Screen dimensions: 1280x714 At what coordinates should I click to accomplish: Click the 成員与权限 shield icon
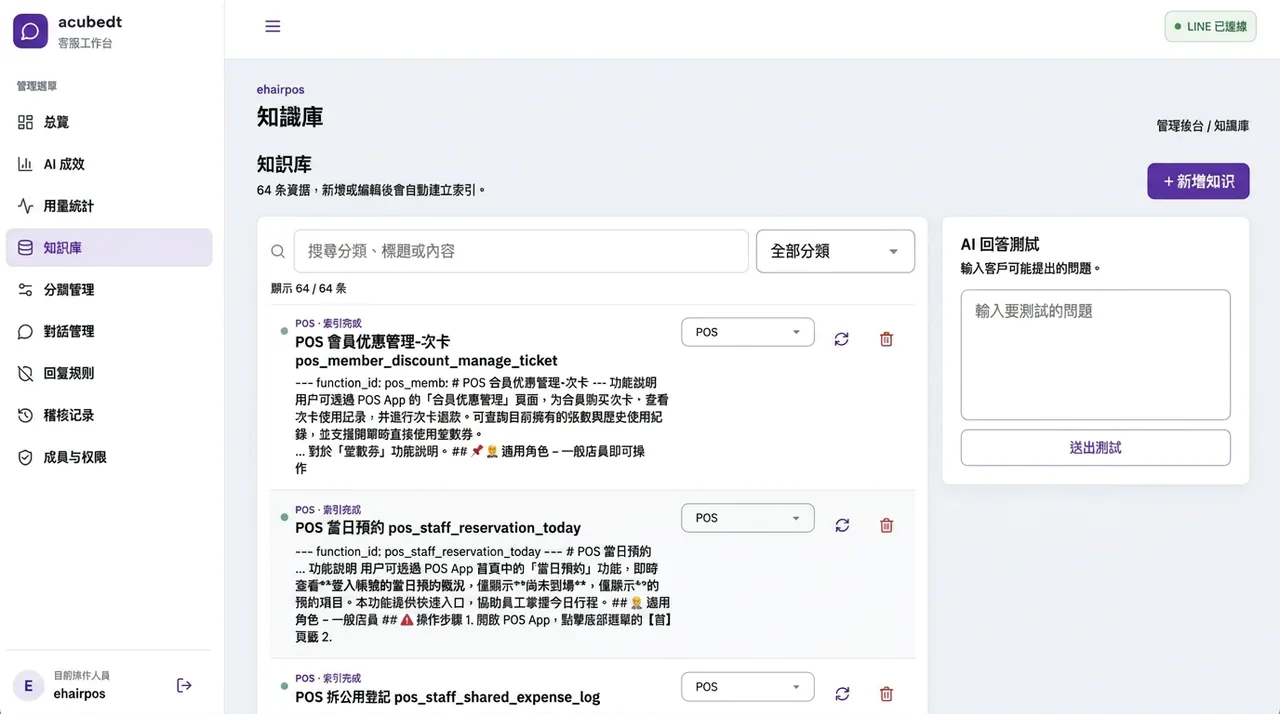(26, 457)
